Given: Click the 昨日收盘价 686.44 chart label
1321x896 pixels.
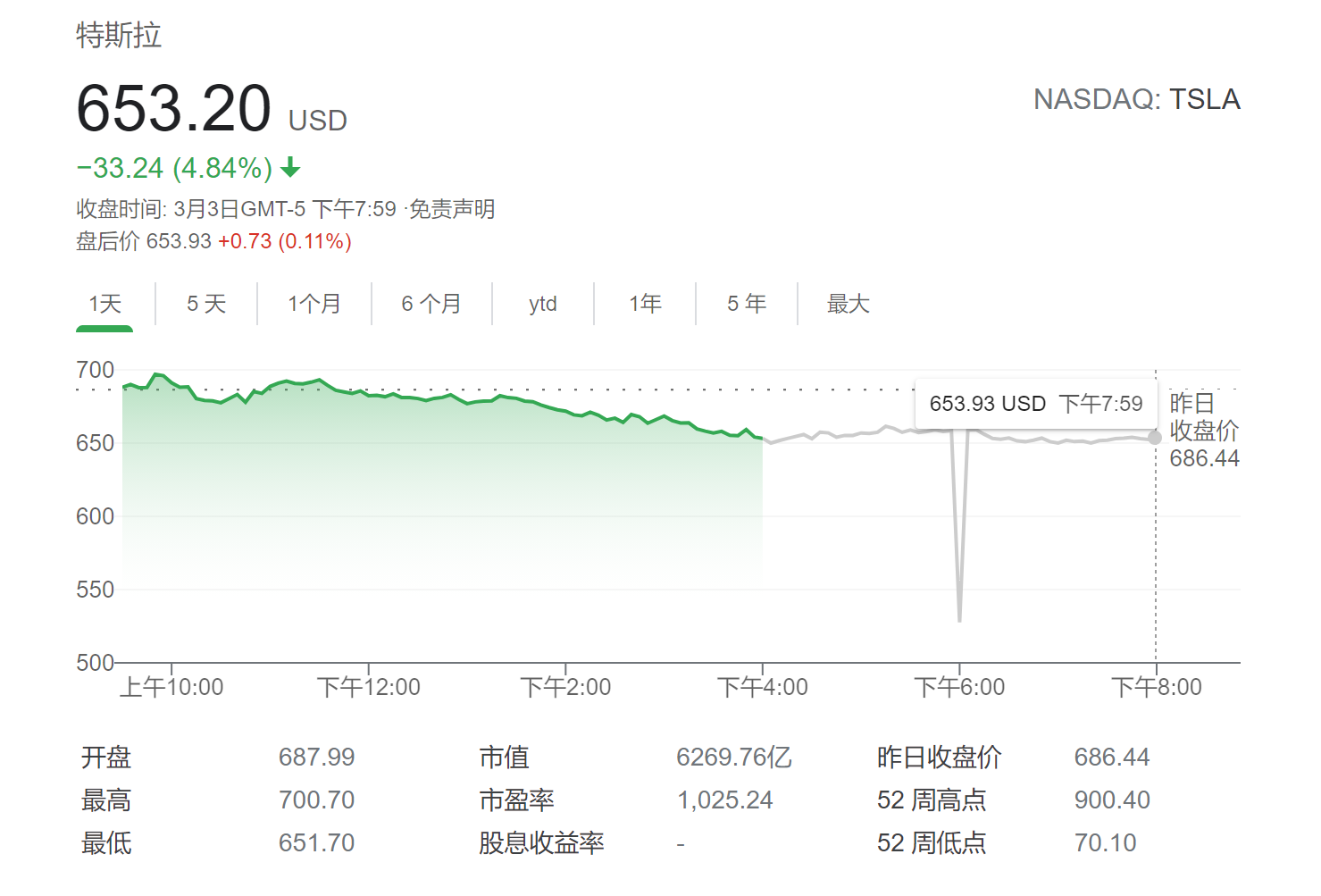Looking at the screenshot, I should 1204,431.
